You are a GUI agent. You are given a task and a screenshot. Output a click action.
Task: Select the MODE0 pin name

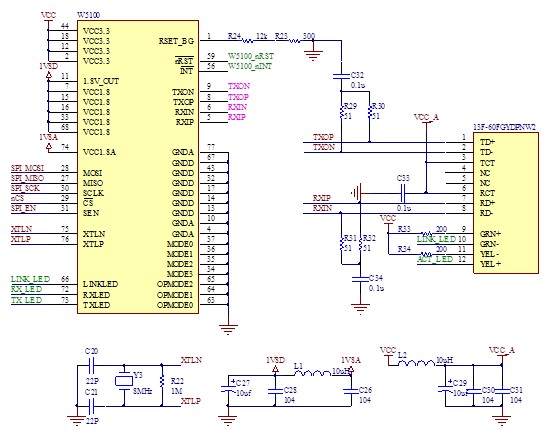click(x=180, y=244)
